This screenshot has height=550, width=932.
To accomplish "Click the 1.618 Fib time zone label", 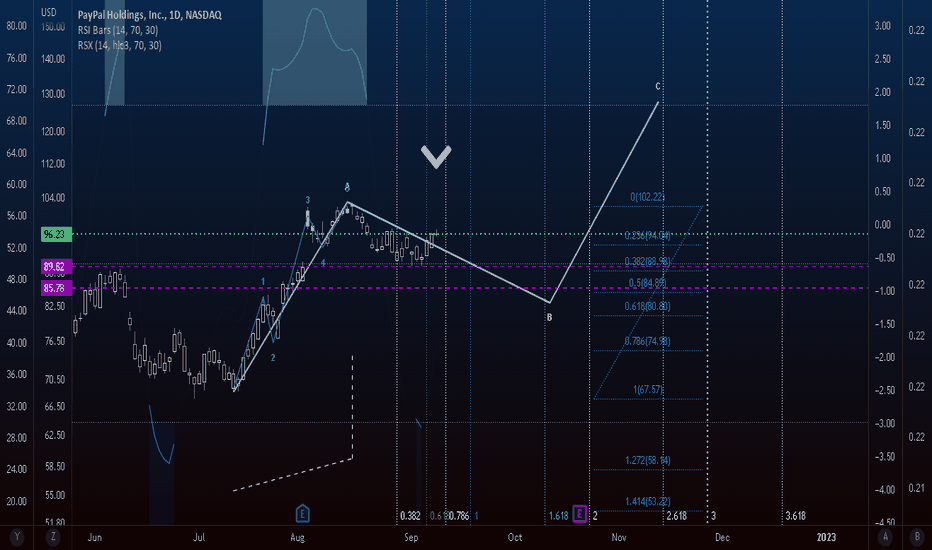I will point(559,516).
